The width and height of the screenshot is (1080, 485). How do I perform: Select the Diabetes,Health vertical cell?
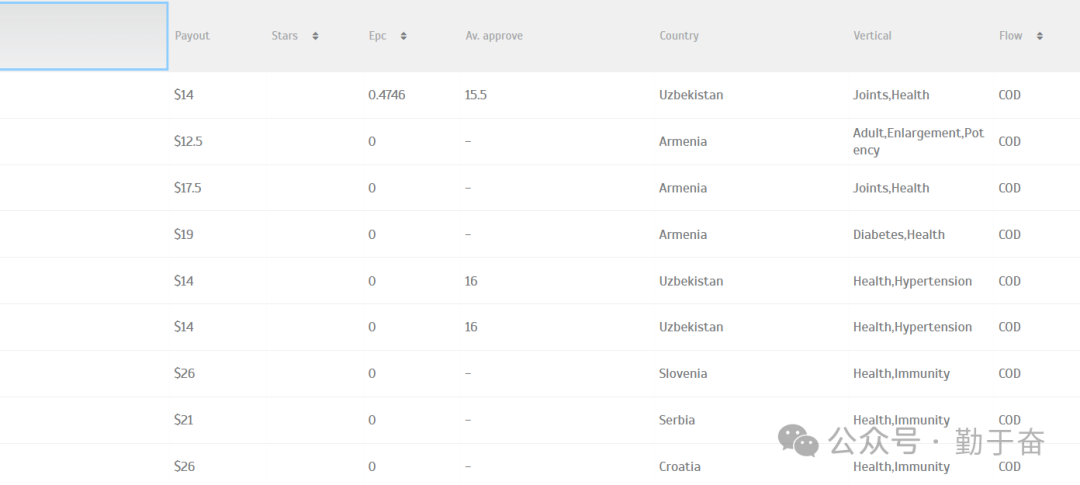click(x=899, y=235)
